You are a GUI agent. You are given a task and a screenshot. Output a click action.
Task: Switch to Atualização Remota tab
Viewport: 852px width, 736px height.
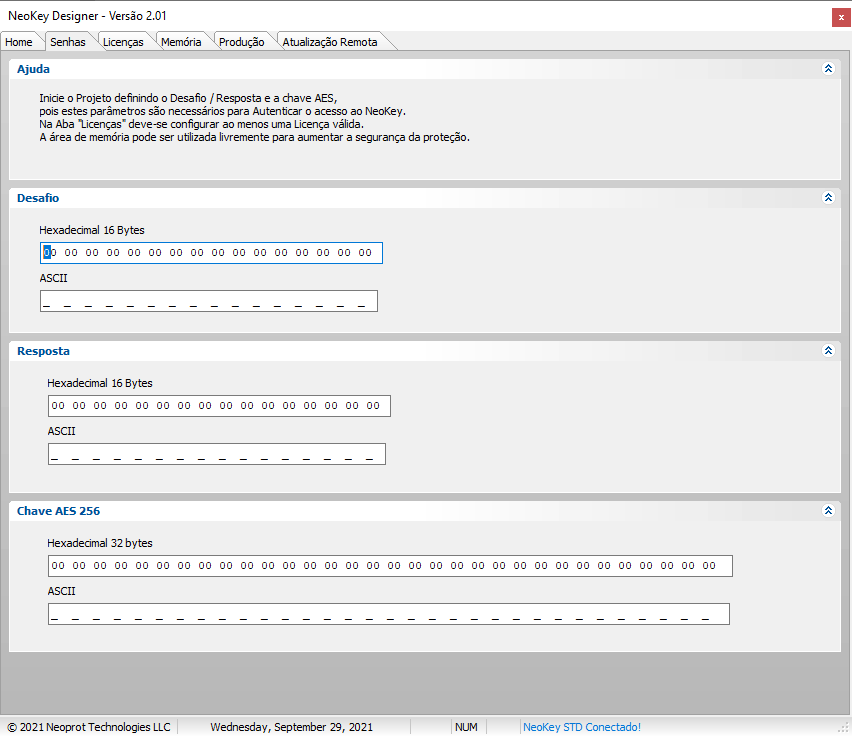pos(330,42)
